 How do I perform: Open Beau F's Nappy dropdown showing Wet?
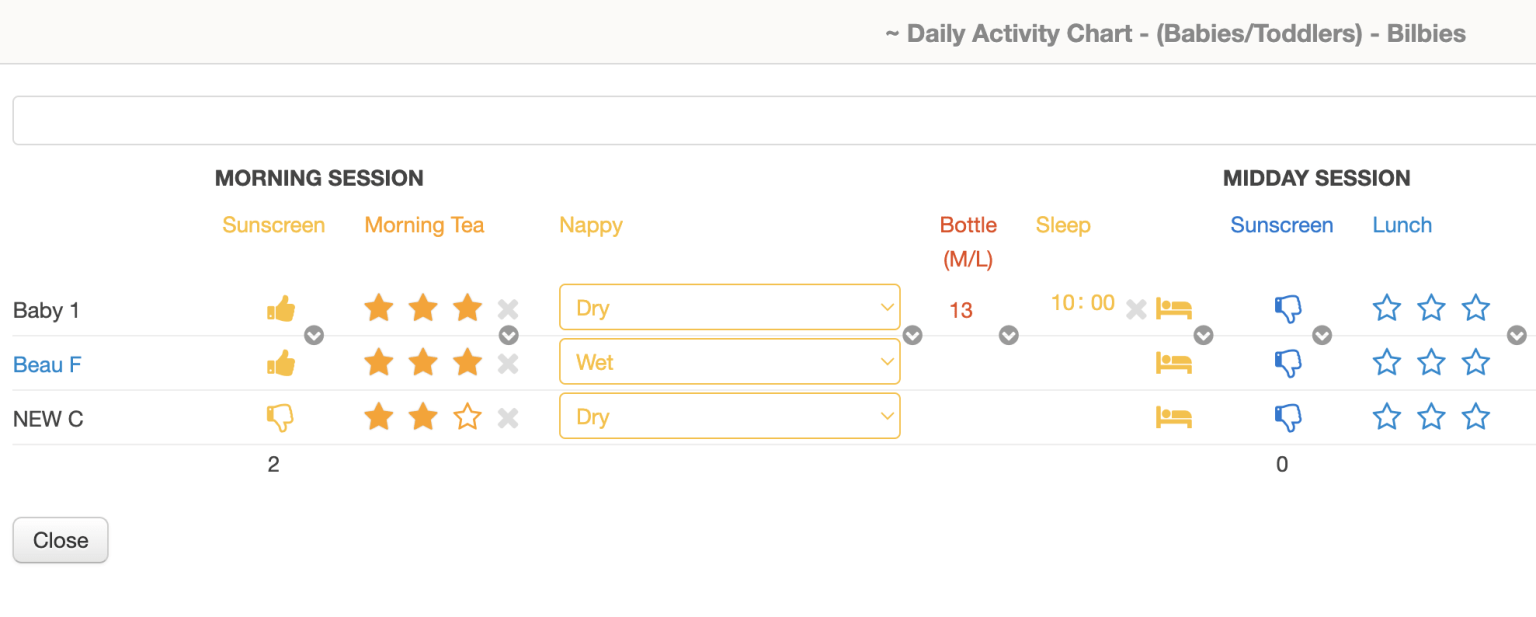point(729,361)
